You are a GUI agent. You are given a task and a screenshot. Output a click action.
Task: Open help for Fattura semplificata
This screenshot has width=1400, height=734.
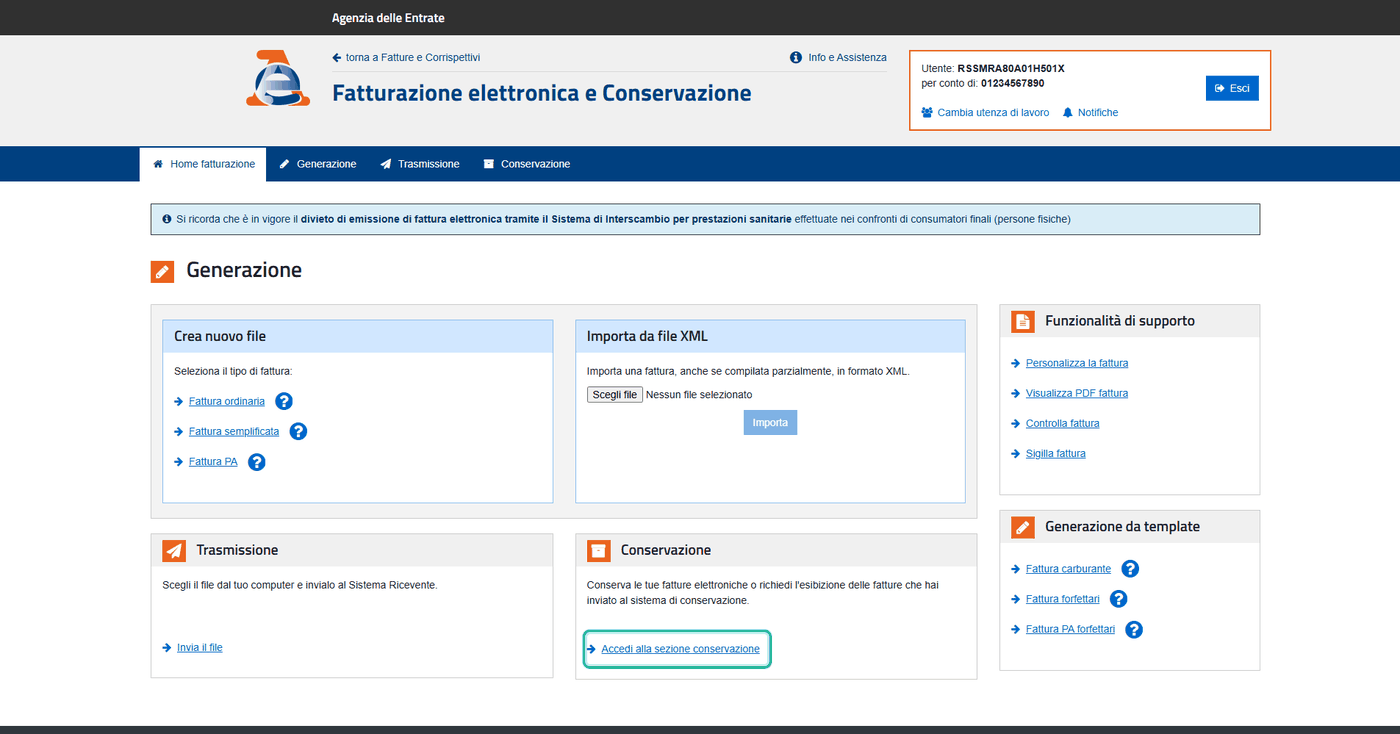(x=298, y=431)
